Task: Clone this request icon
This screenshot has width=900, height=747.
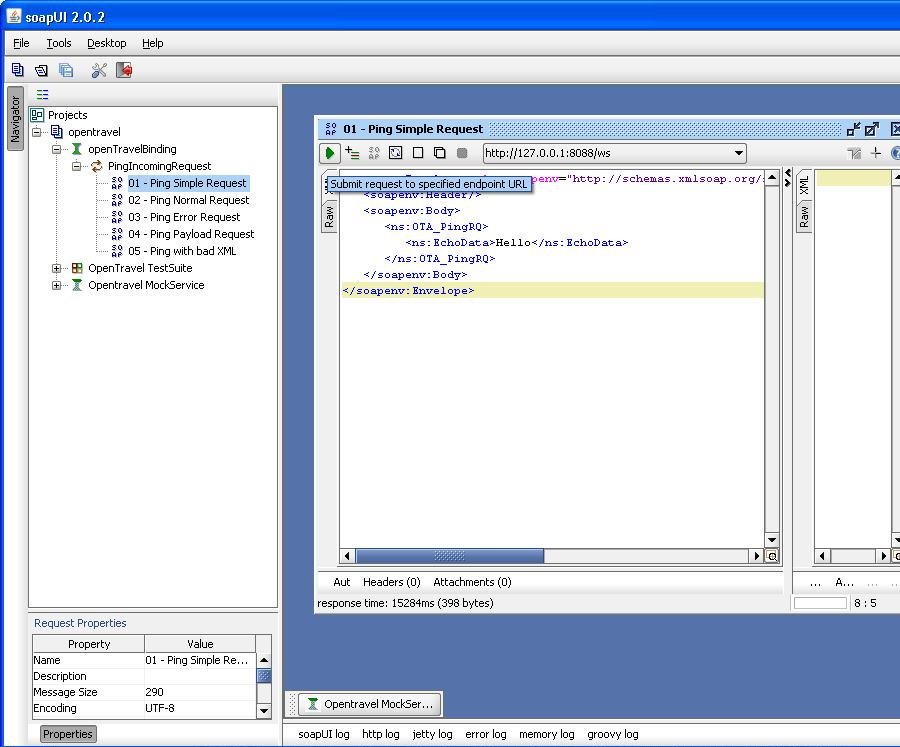Action: (x=440, y=153)
